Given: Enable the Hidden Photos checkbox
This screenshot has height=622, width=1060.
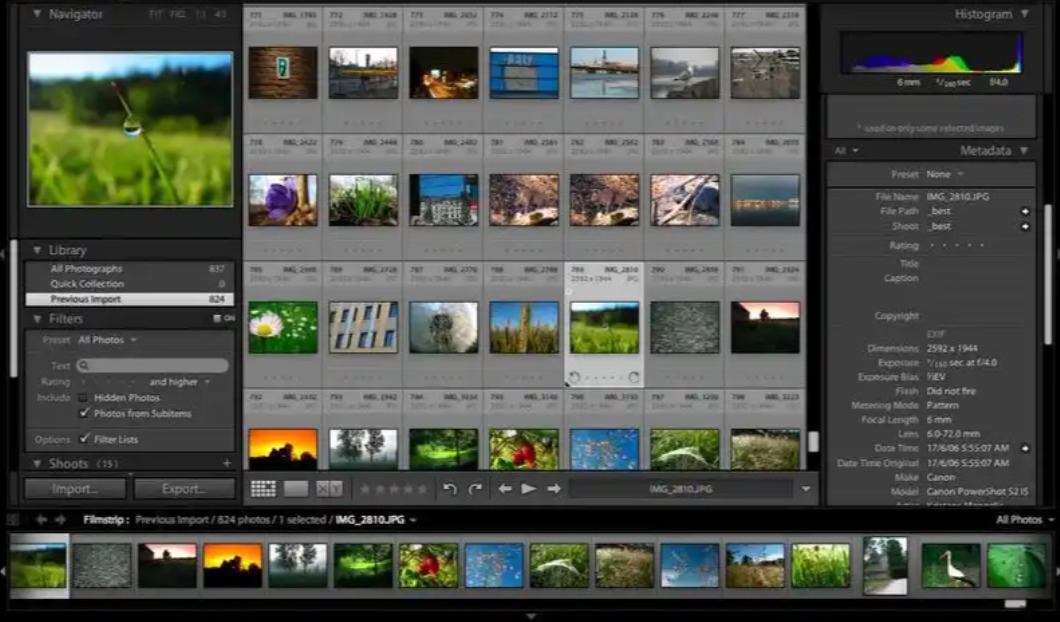Looking at the screenshot, I should tap(84, 398).
